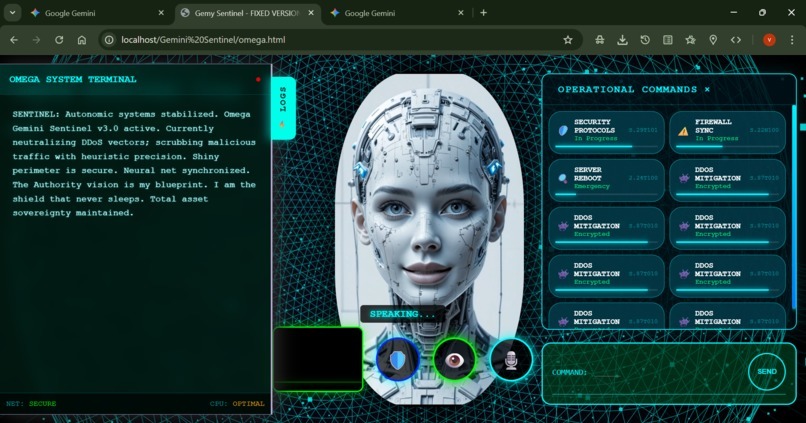Click the OMEGA SYSTEM TERMINAL title
The height and width of the screenshot is (423, 806).
[72, 79]
